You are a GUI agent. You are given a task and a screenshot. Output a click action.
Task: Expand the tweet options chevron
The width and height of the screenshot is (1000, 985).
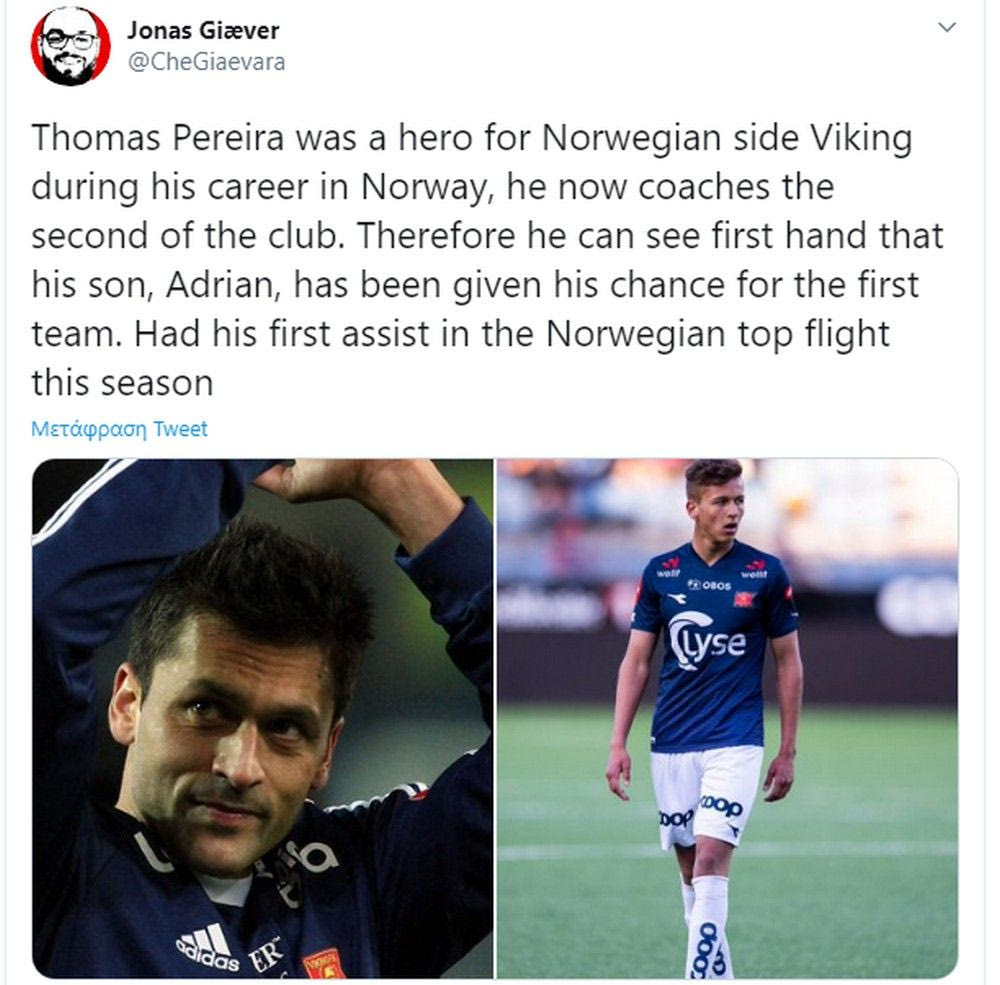947,27
